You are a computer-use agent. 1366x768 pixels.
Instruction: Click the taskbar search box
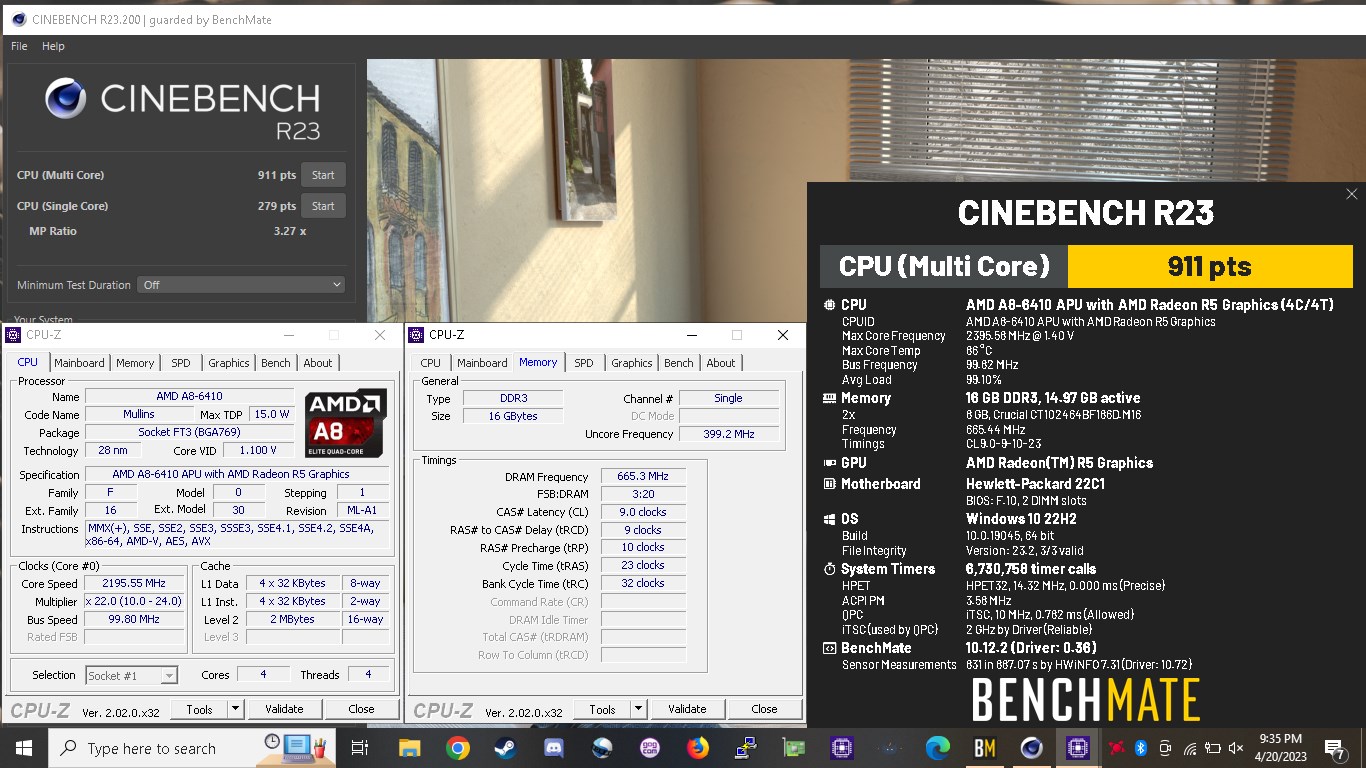190,748
